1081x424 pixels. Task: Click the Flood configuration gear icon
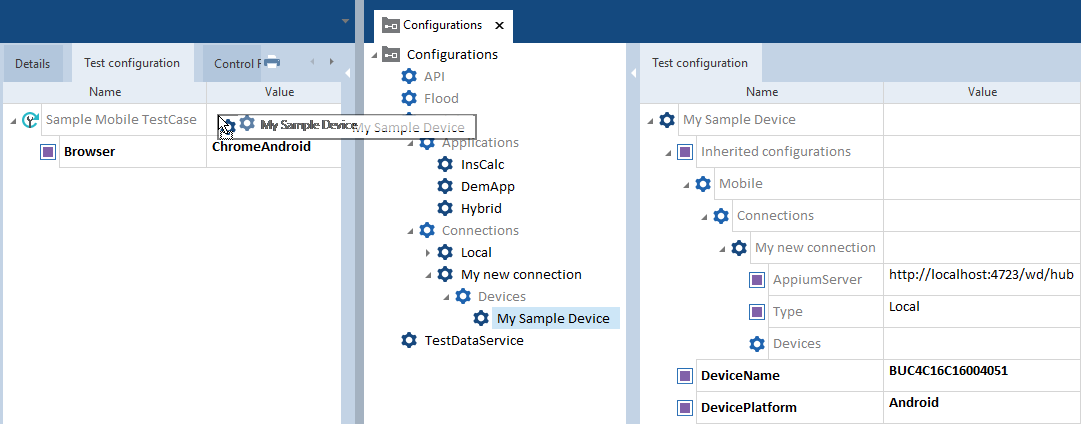tap(409, 99)
